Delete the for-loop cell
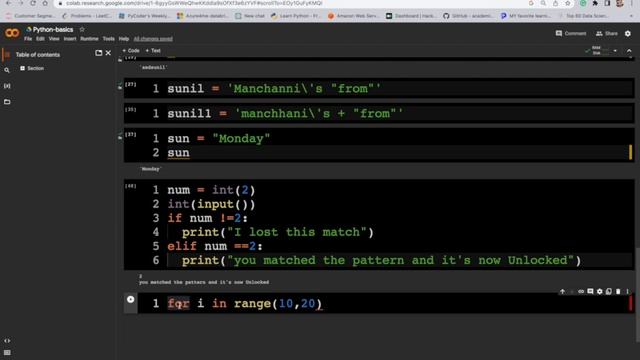Image resolution: width=640 pixels, height=360 pixels. pyautogui.click(x=618, y=291)
